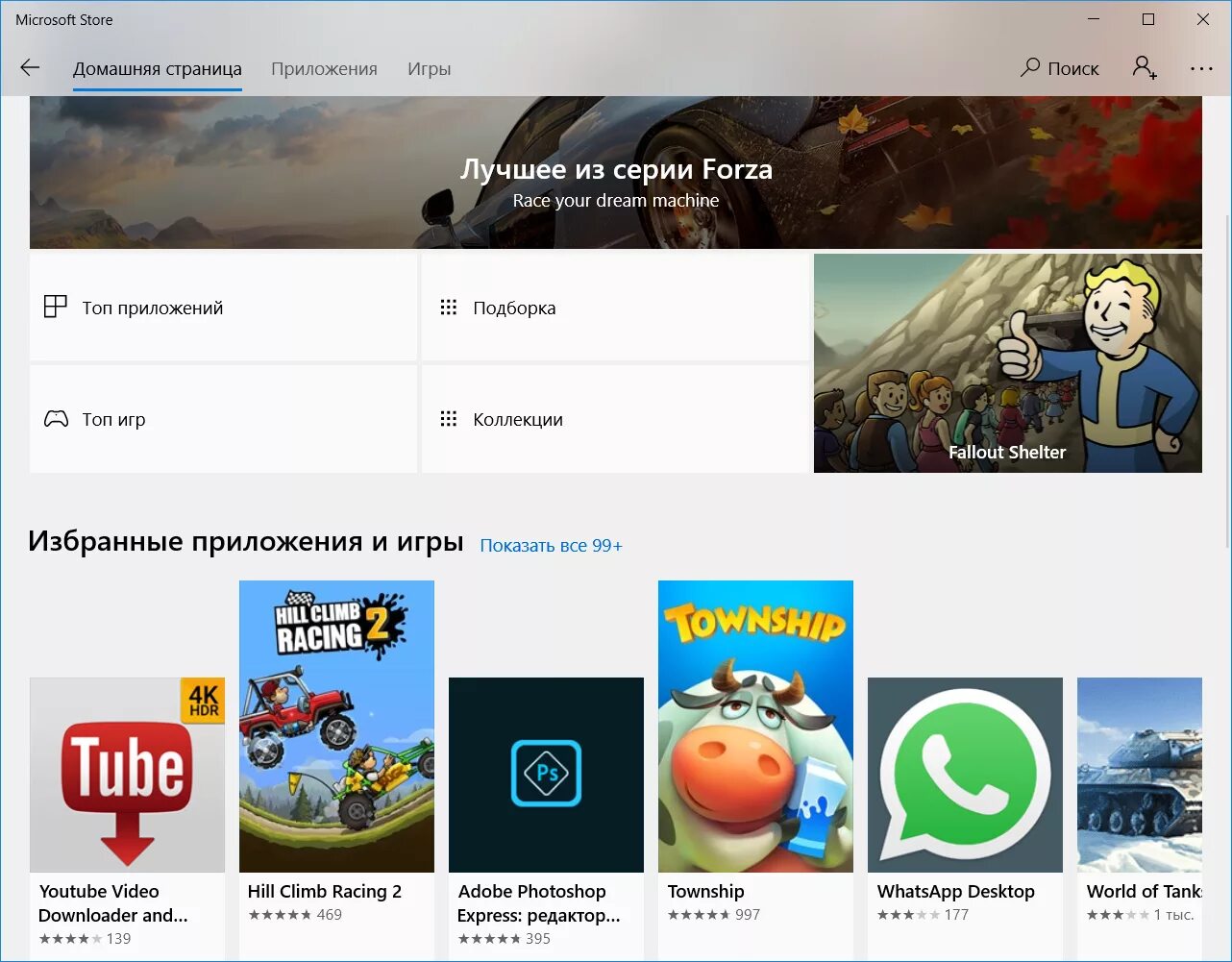Close the Microsoft Store window

(1203, 19)
